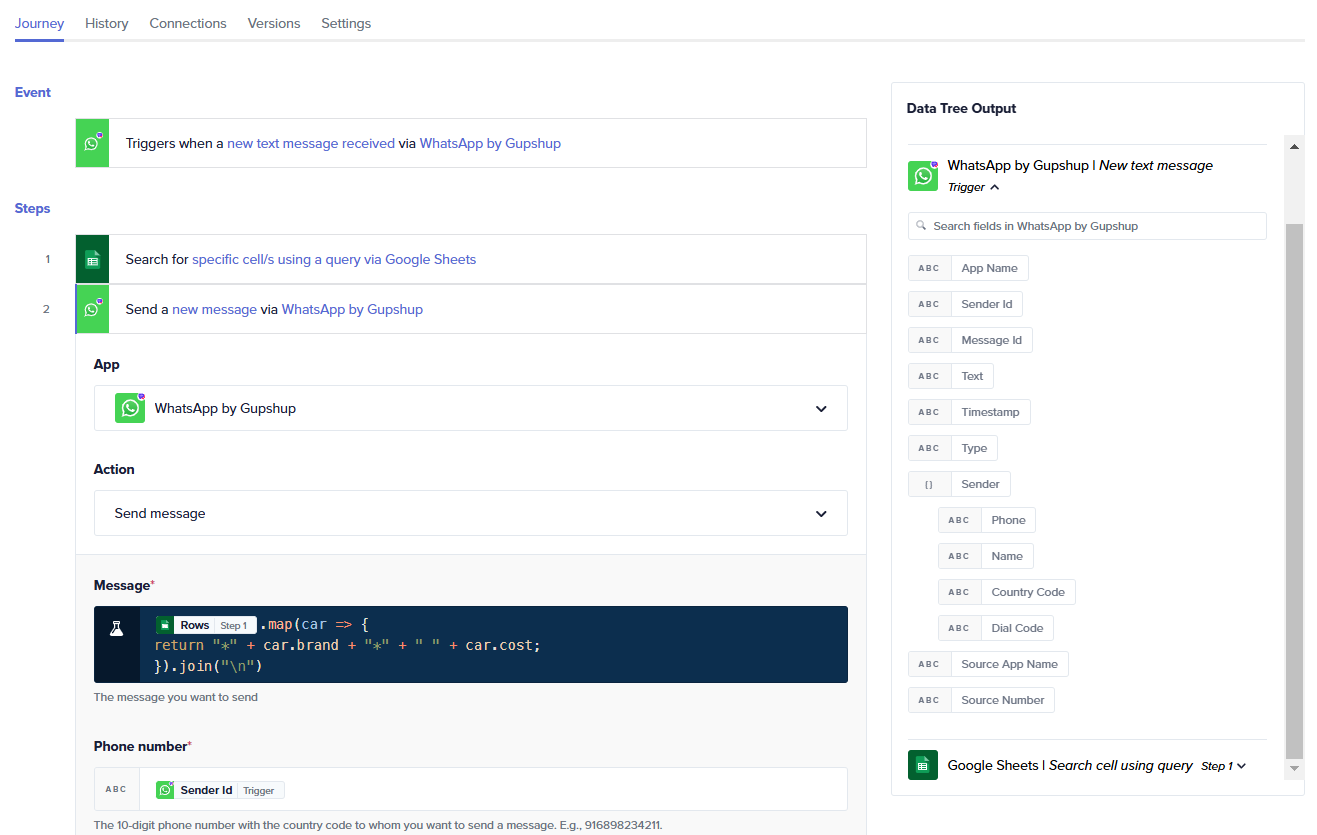Select the Name field under Sender
The height and width of the screenshot is (835, 1317).
[985, 556]
